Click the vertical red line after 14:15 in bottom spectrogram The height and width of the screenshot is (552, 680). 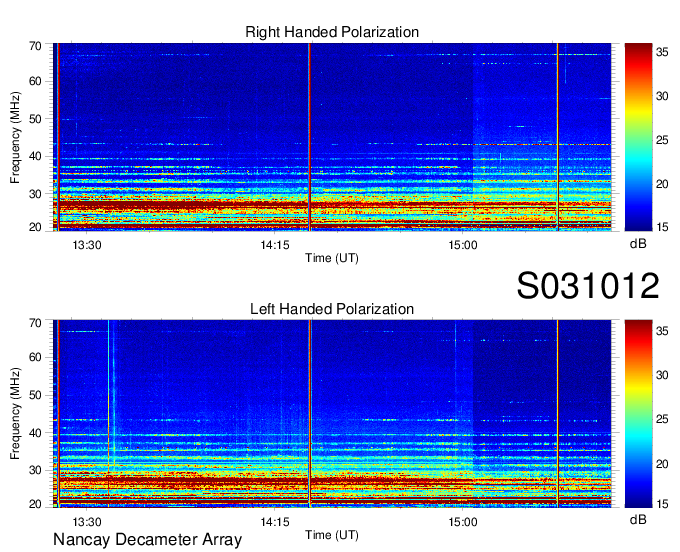click(310, 414)
